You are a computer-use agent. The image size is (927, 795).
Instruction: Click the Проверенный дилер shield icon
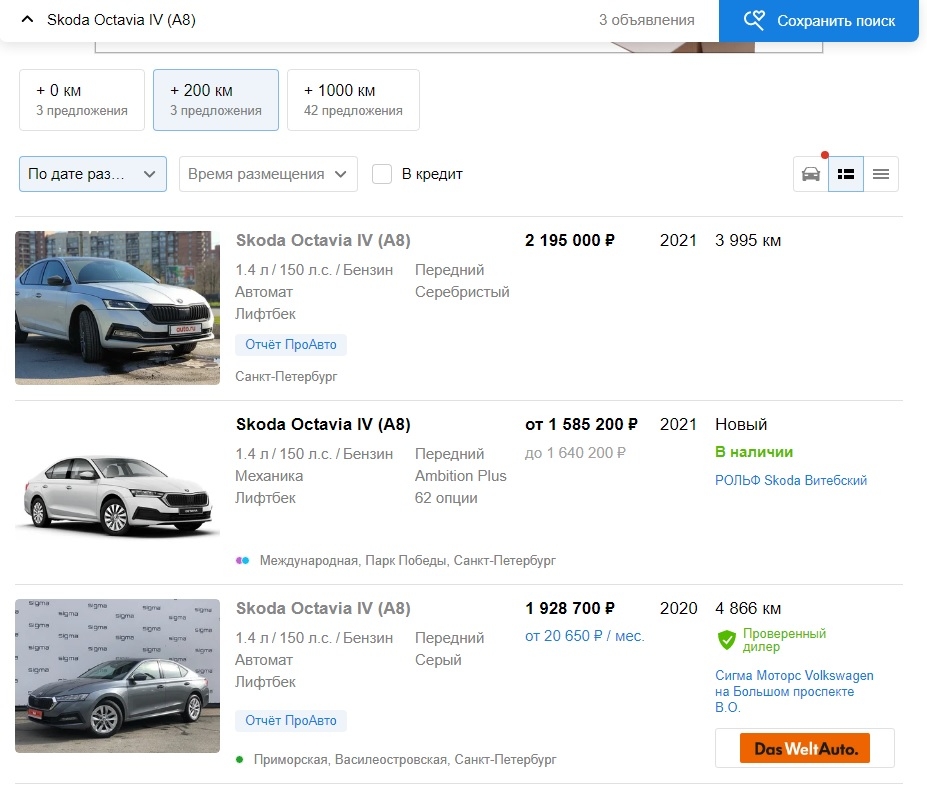(x=727, y=640)
